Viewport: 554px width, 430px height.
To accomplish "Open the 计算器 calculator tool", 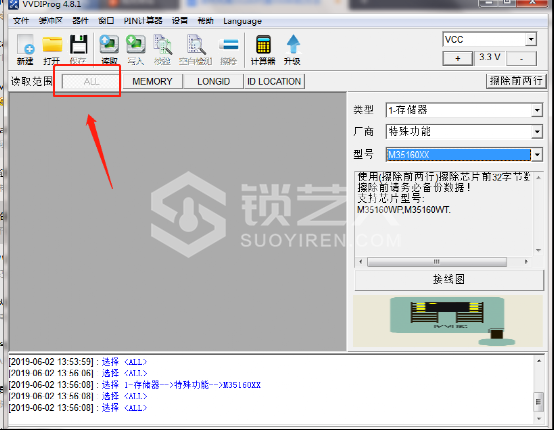I will (x=263, y=49).
